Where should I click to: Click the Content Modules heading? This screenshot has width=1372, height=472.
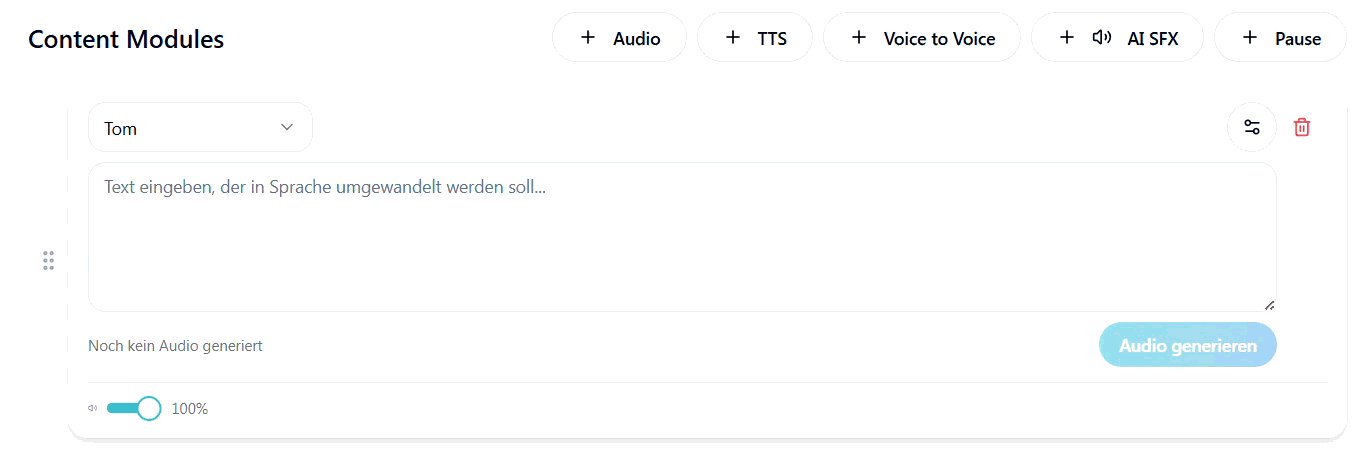coord(126,40)
